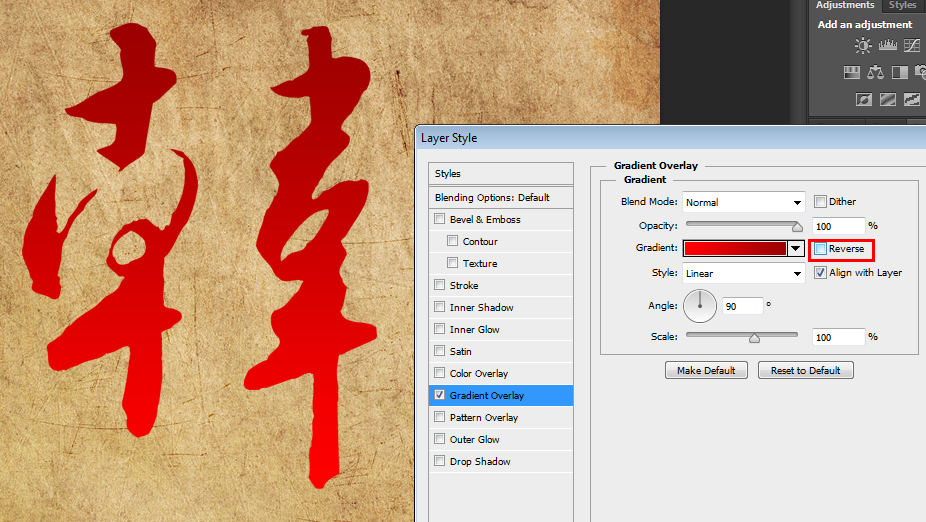This screenshot has width=926, height=522.
Task: Add a Curves adjustment layer
Action: click(912, 45)
